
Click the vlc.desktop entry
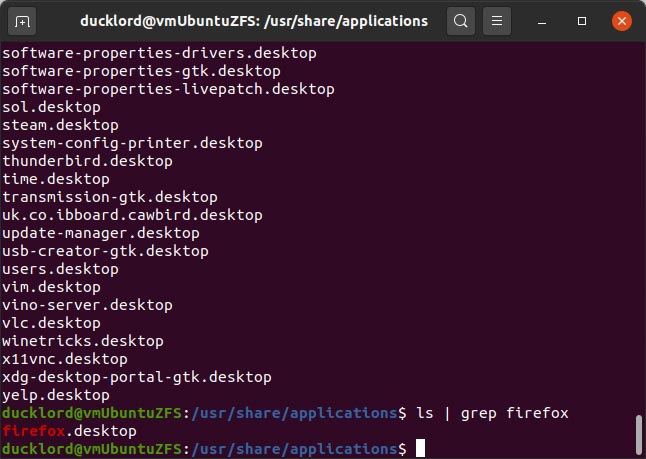[51, 323]
